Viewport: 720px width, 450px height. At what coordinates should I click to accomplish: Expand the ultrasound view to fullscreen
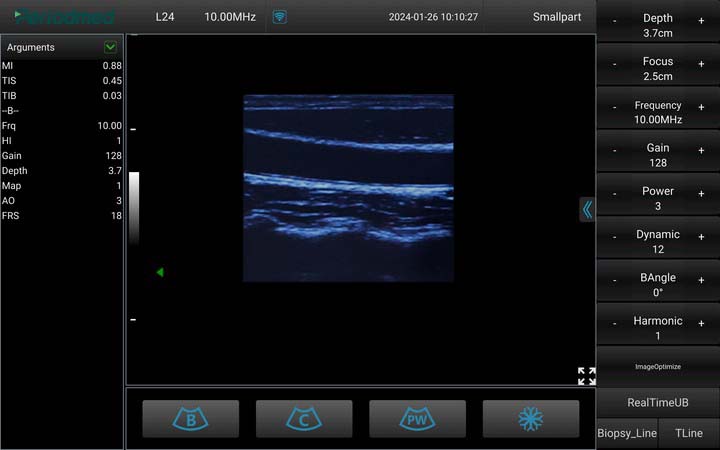click(x=586, y=376)
